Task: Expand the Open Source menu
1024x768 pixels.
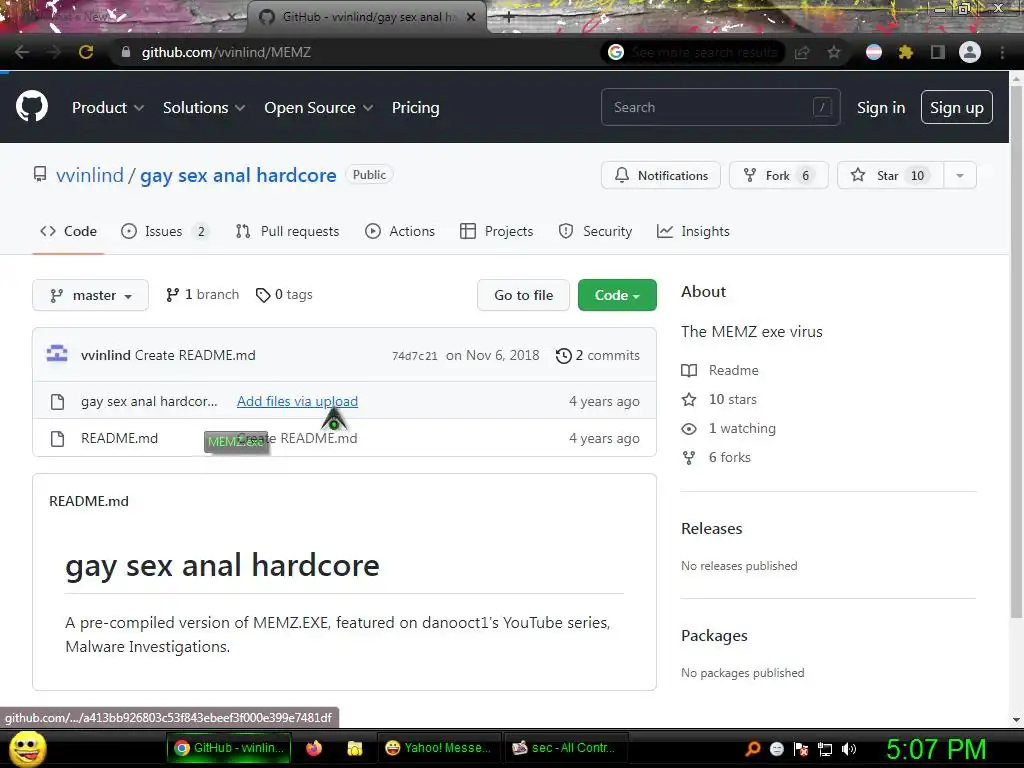Action: [319, 107]
